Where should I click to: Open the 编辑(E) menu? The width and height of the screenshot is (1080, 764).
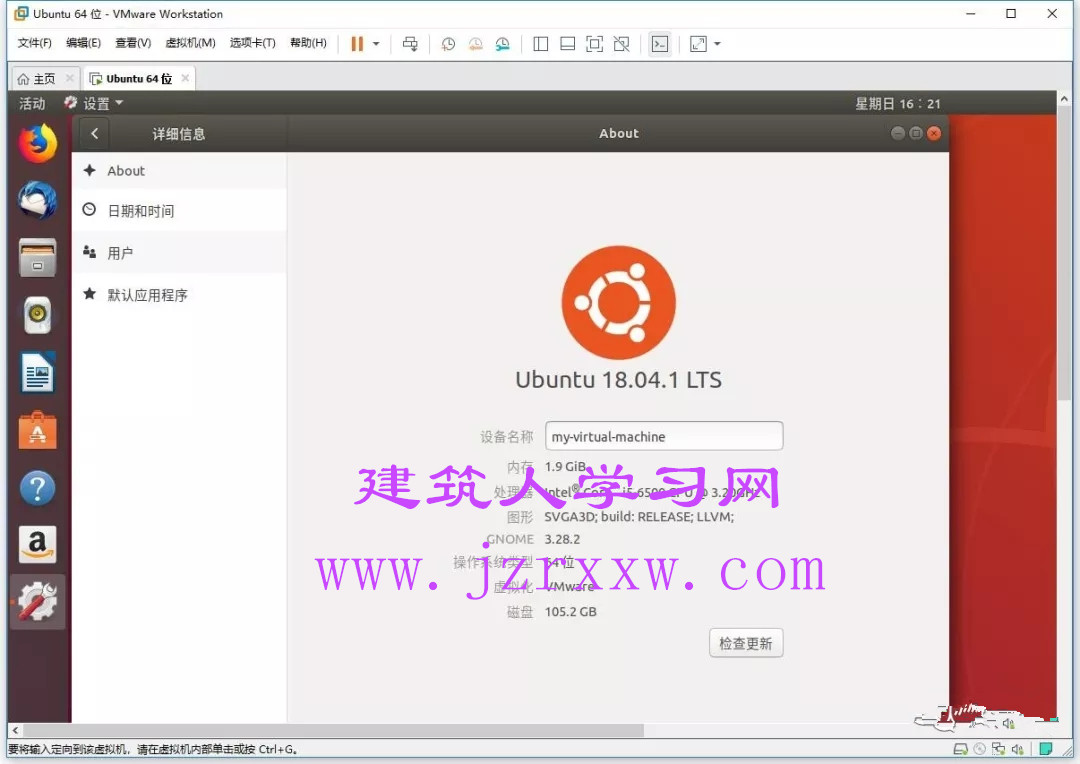[x=83, y=43]
